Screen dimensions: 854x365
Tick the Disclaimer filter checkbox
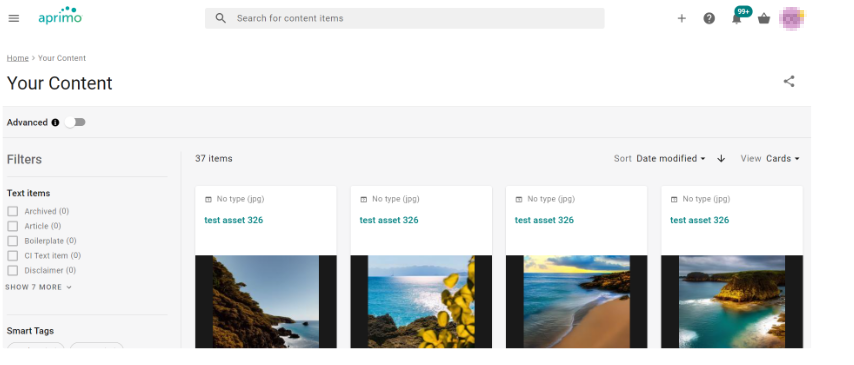[x=13, y=270]
